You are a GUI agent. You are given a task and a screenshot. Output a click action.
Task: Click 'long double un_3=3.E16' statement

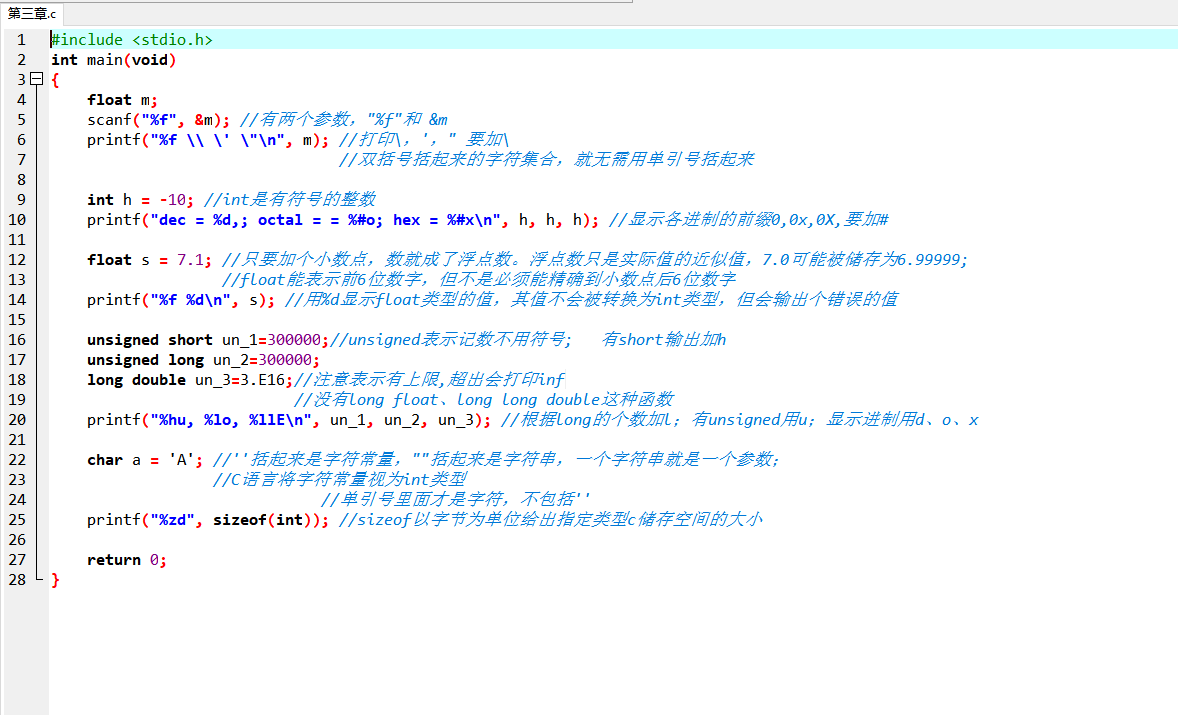click(x=189, y=380)
